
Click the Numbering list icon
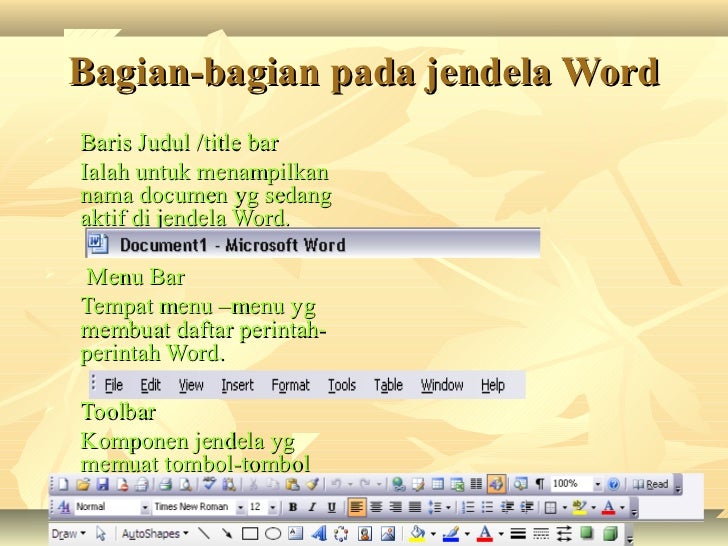click(x=468, y=507)
